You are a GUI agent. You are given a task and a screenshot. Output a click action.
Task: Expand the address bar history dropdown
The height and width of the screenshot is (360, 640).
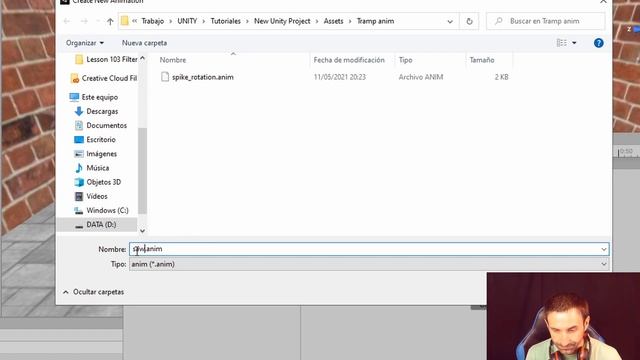tap(450, 21)
